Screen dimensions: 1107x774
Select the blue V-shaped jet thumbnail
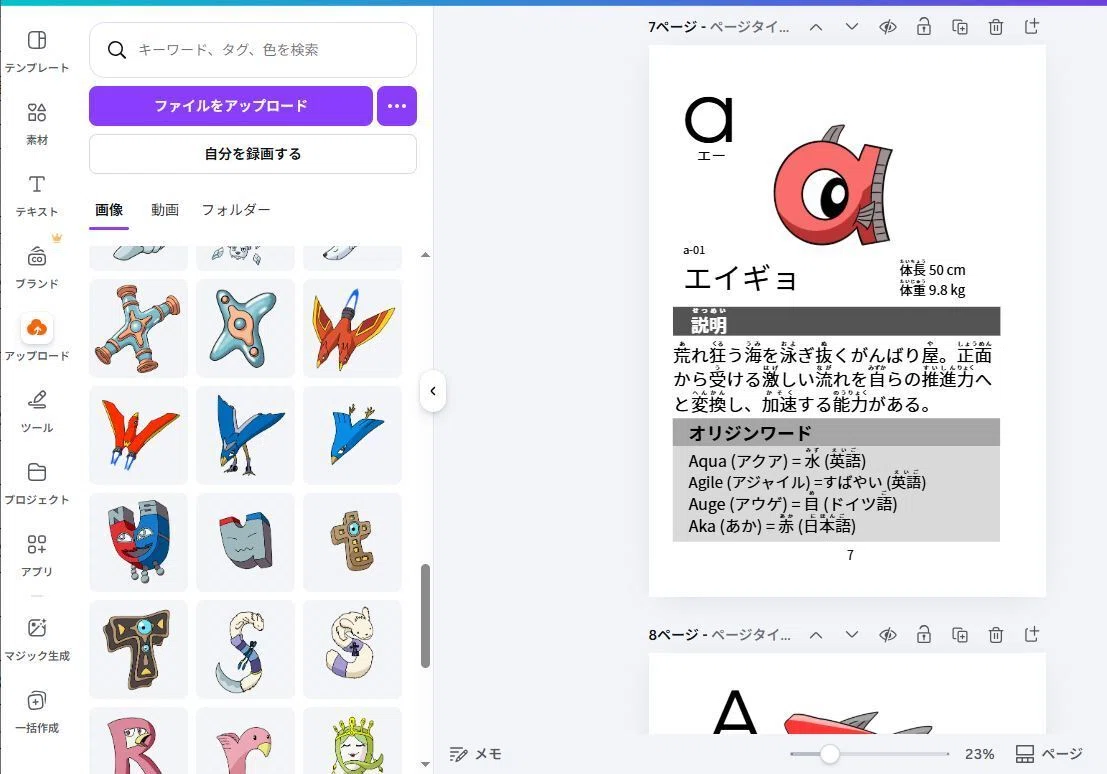[352, 435]
